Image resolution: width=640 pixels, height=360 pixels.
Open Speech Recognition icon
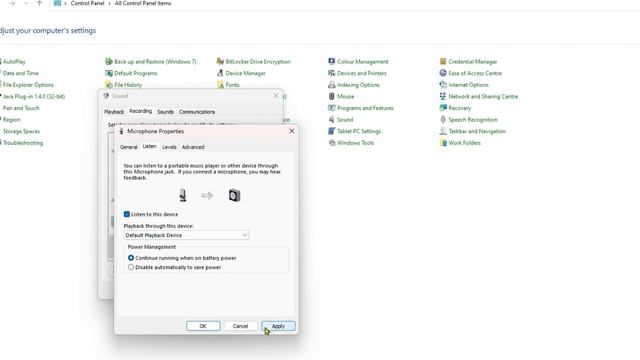click(x=443, y=120)
